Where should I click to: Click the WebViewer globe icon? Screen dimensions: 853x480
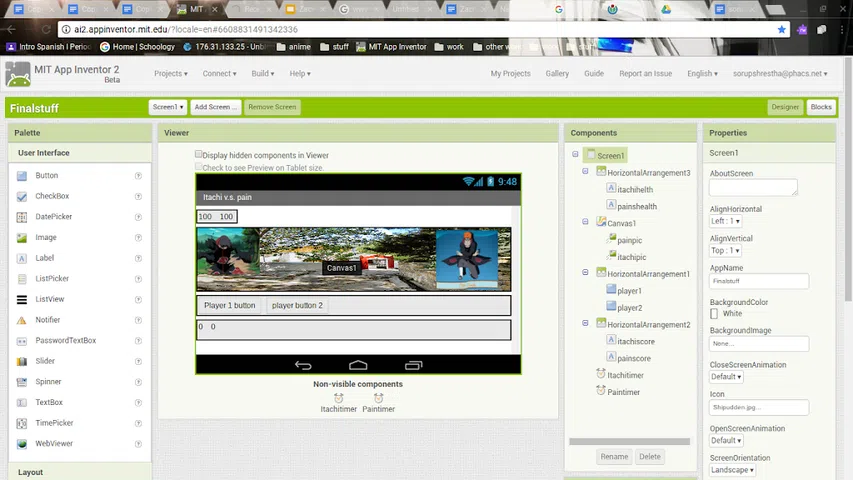[x=22, y=444]
